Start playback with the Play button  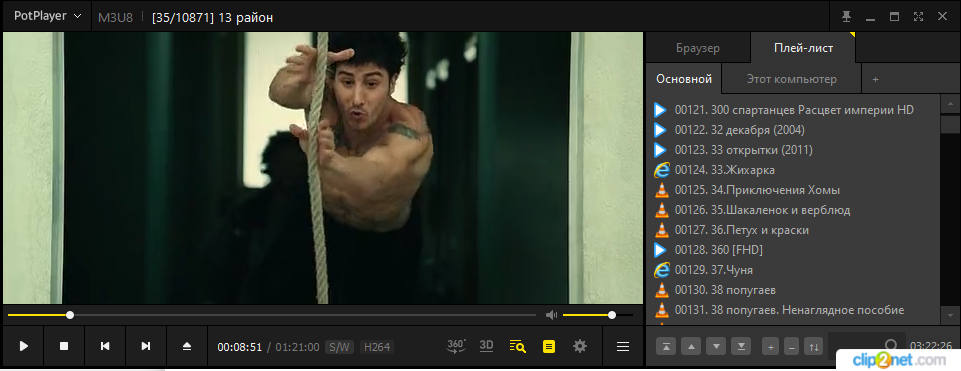[23, 346]
